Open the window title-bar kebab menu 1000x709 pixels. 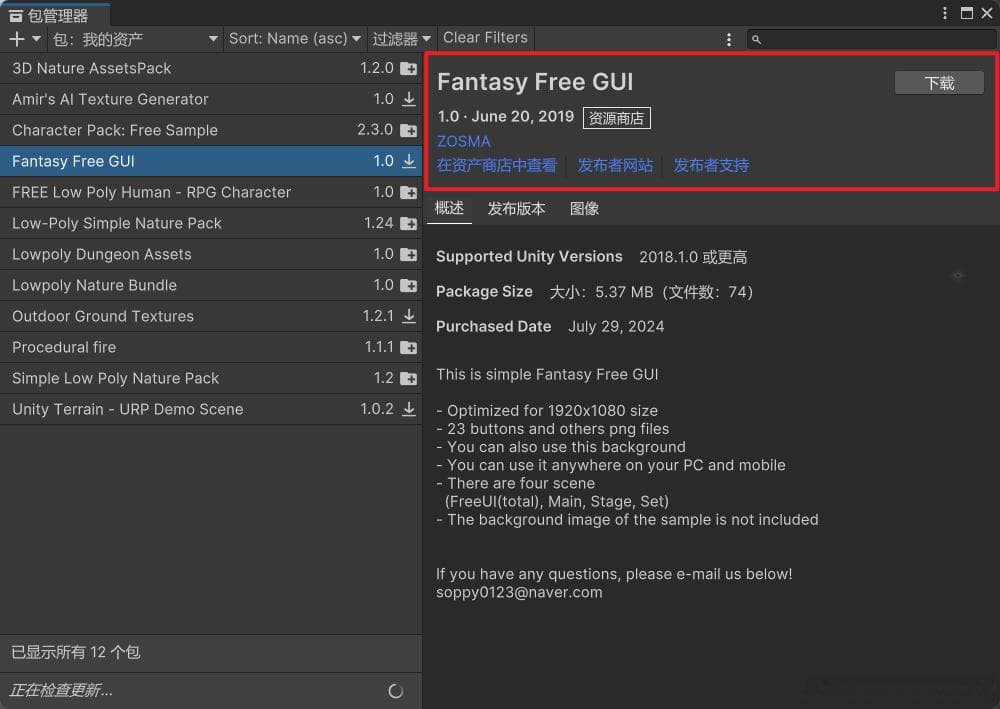pyautogui.click(x=945, y=13)
